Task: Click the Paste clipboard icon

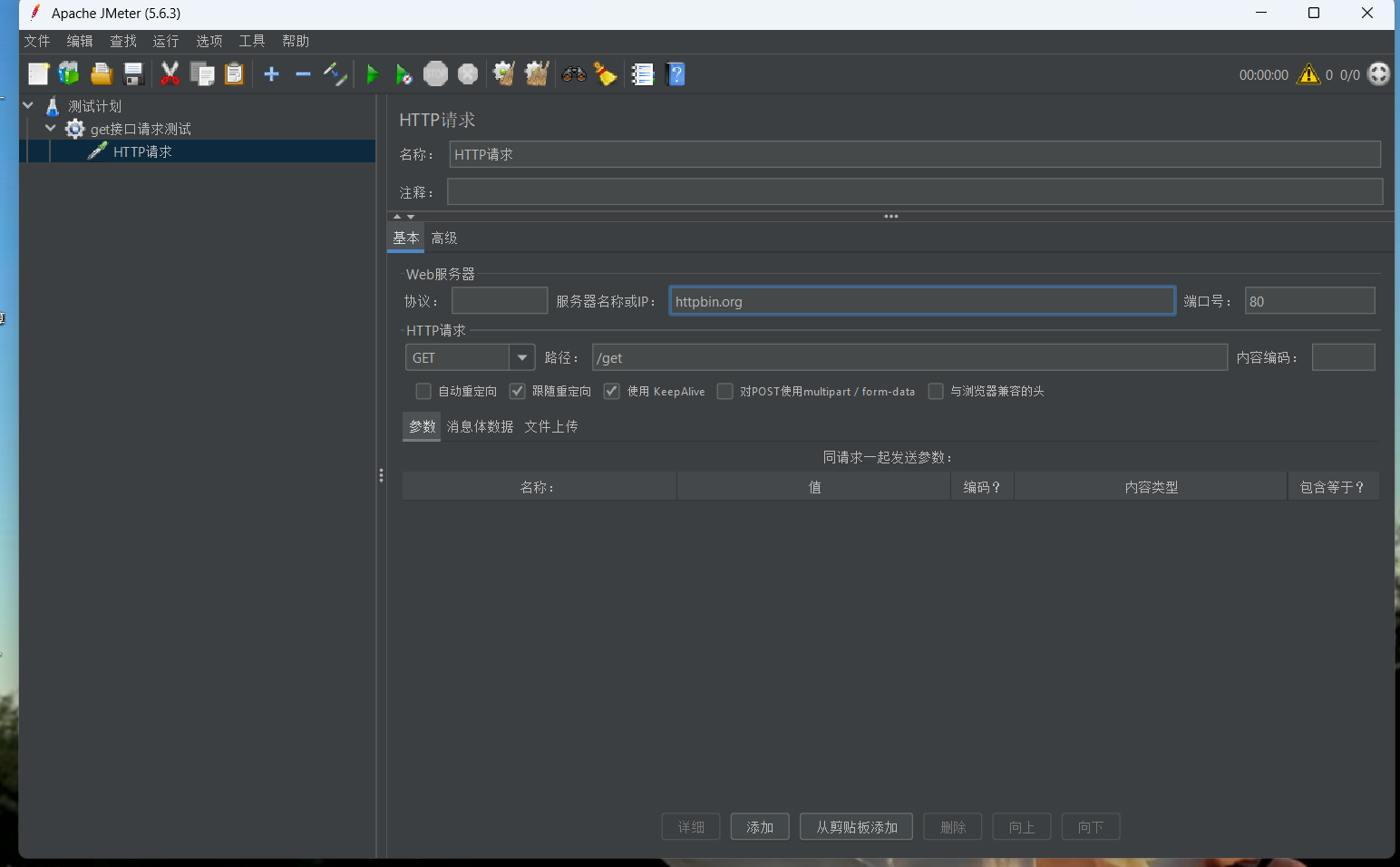Action: [x=234, y=74]
